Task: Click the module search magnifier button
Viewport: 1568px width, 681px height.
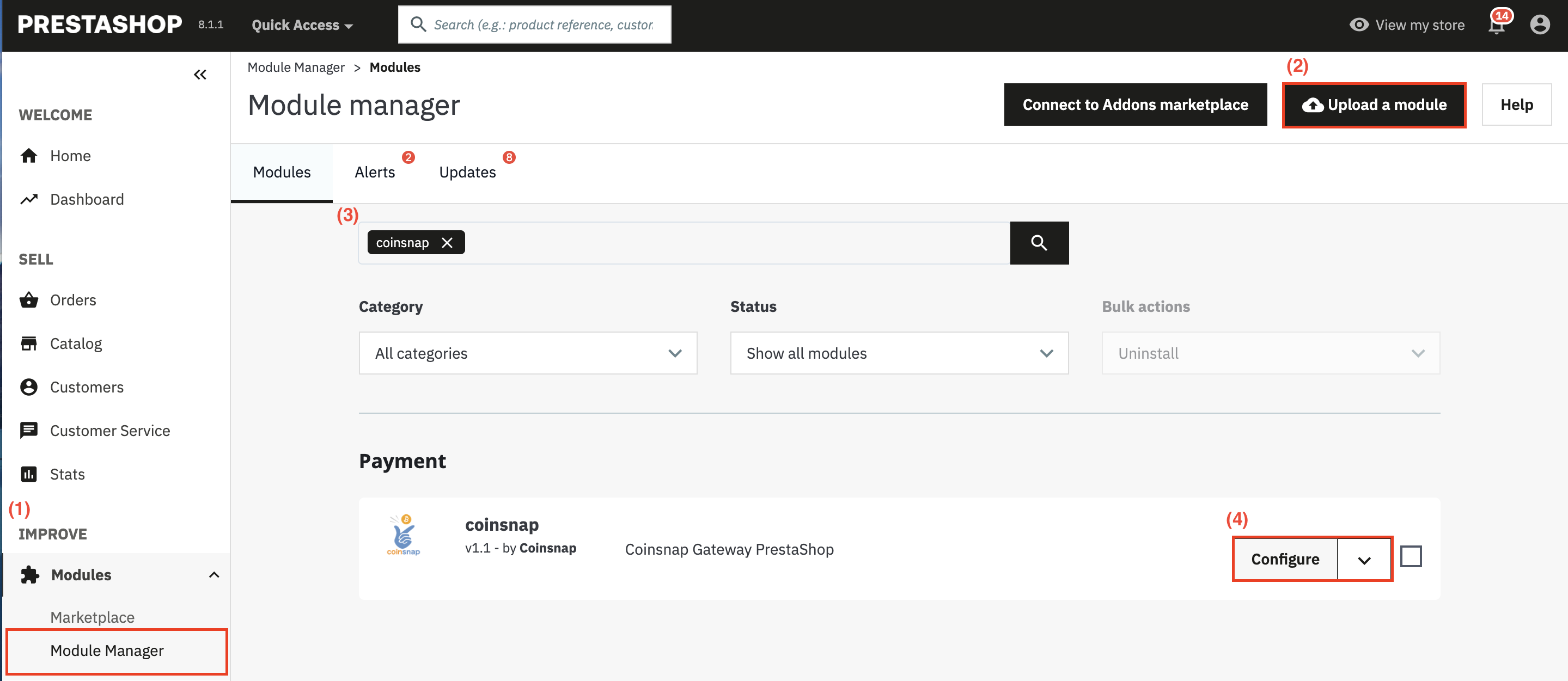Action: (1039, 243)
